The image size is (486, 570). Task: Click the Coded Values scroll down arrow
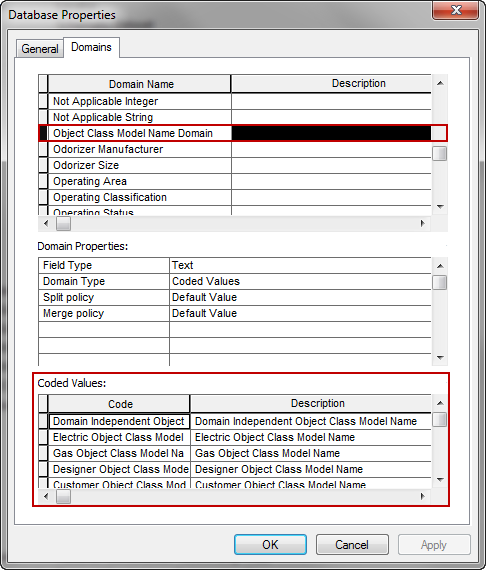(x=440, y=480)
